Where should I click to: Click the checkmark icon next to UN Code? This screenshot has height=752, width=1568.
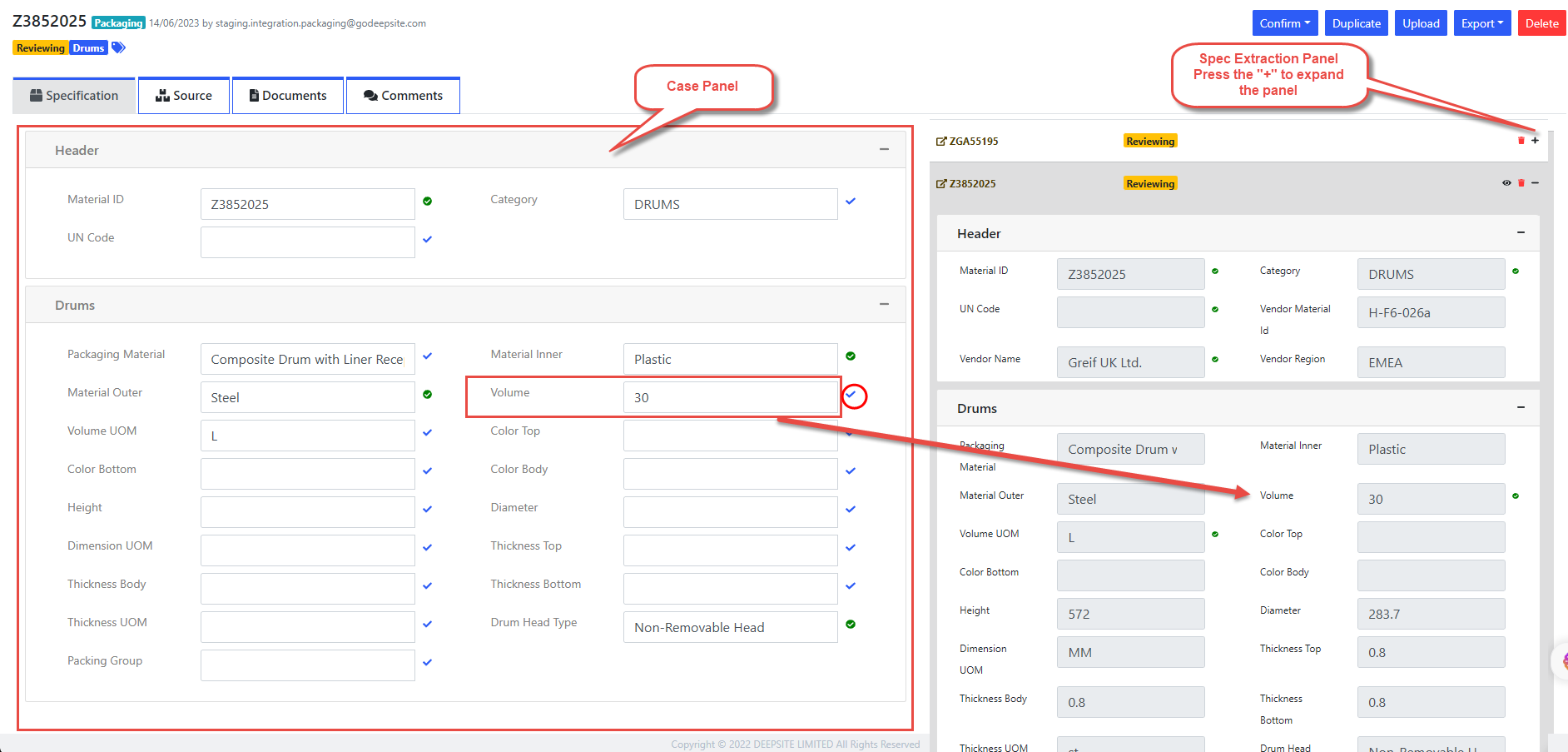[x=427, y=240]
